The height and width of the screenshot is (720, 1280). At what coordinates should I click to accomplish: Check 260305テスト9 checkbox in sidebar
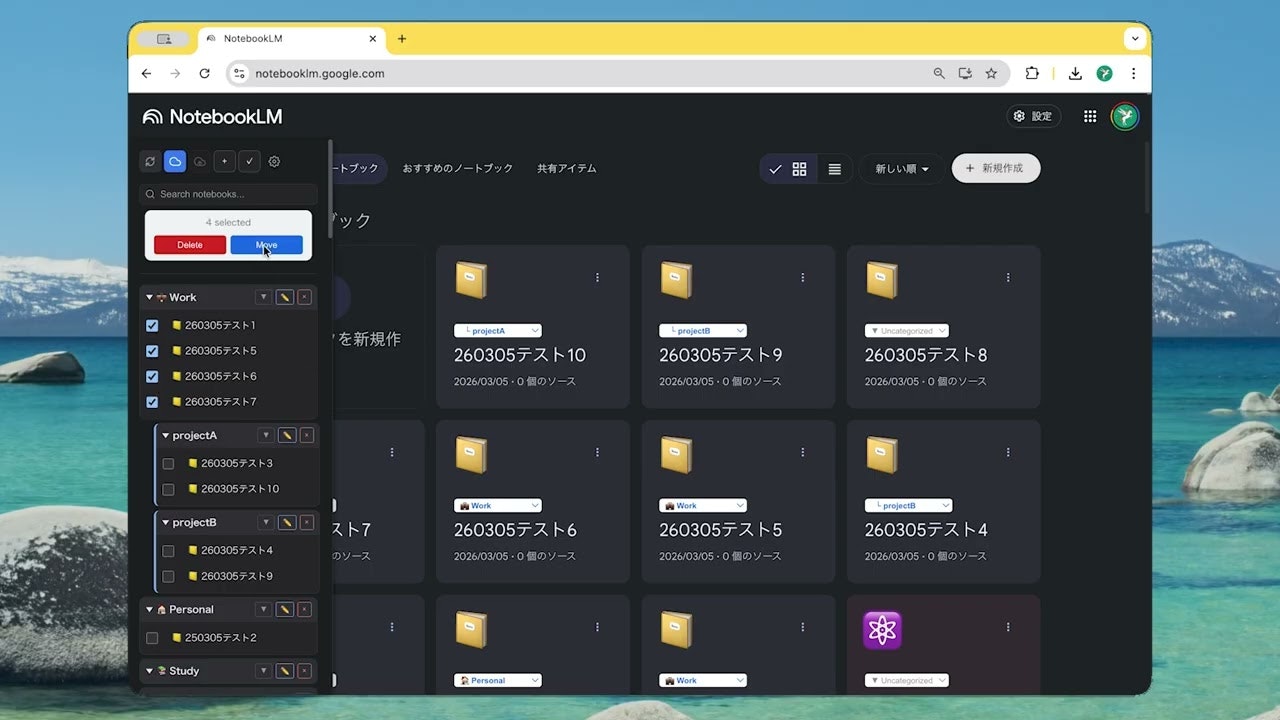tap(168, 576)
